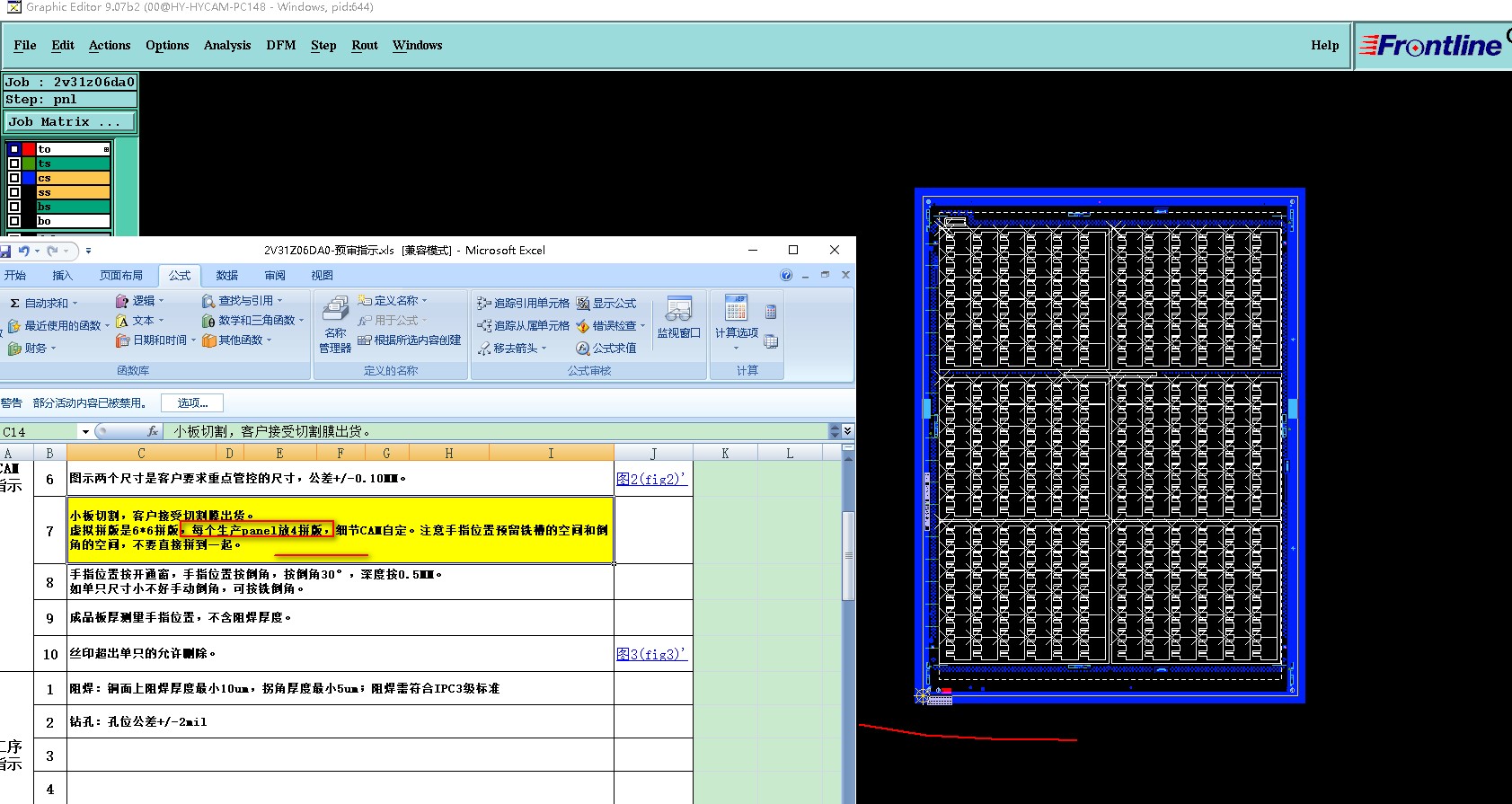Toggle the checkbox of layer ss
This screenshot has height=804, width=1512.
click(x=14, y=192)
